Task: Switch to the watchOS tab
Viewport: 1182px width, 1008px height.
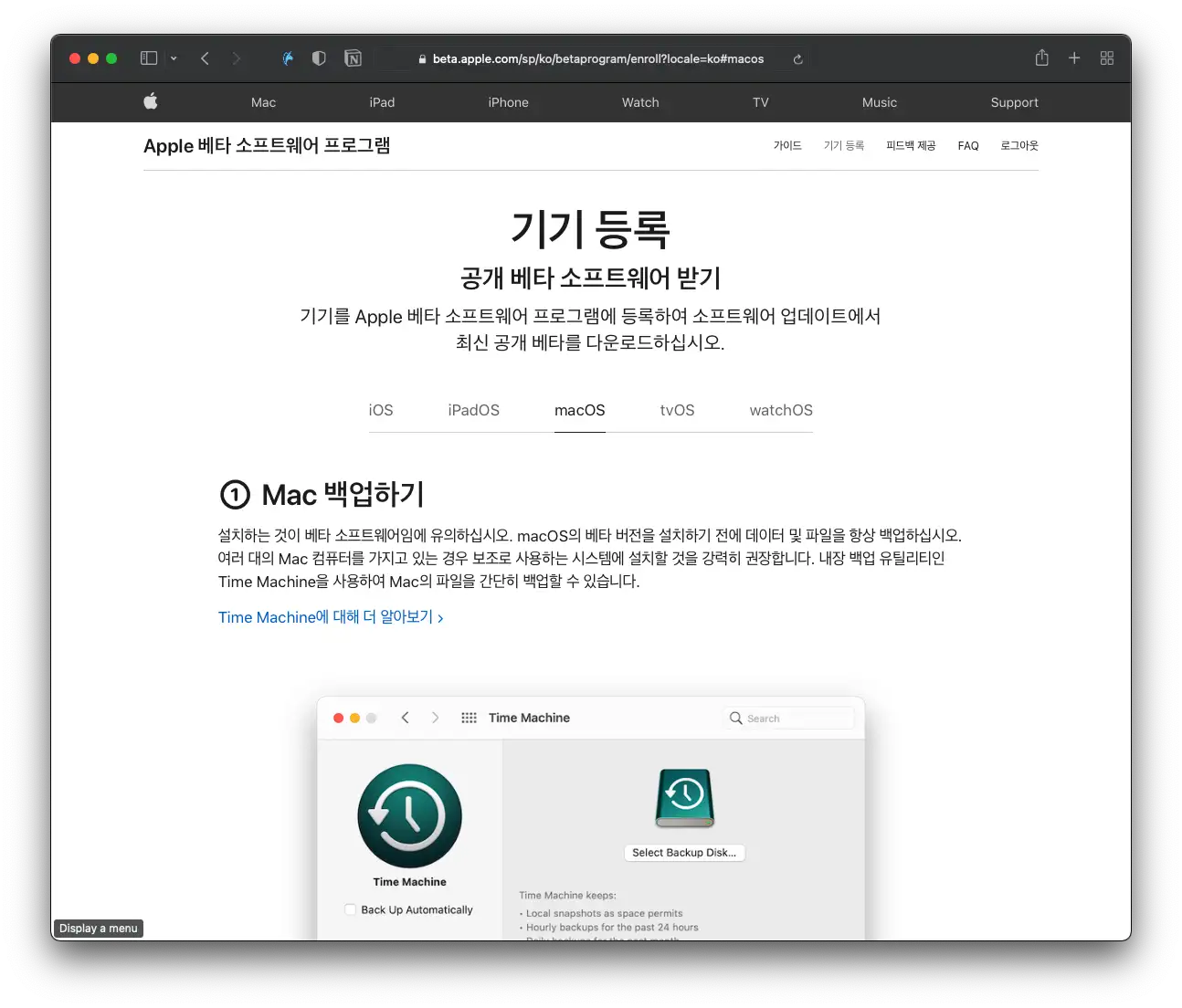Action: click(x=781, y=410)
